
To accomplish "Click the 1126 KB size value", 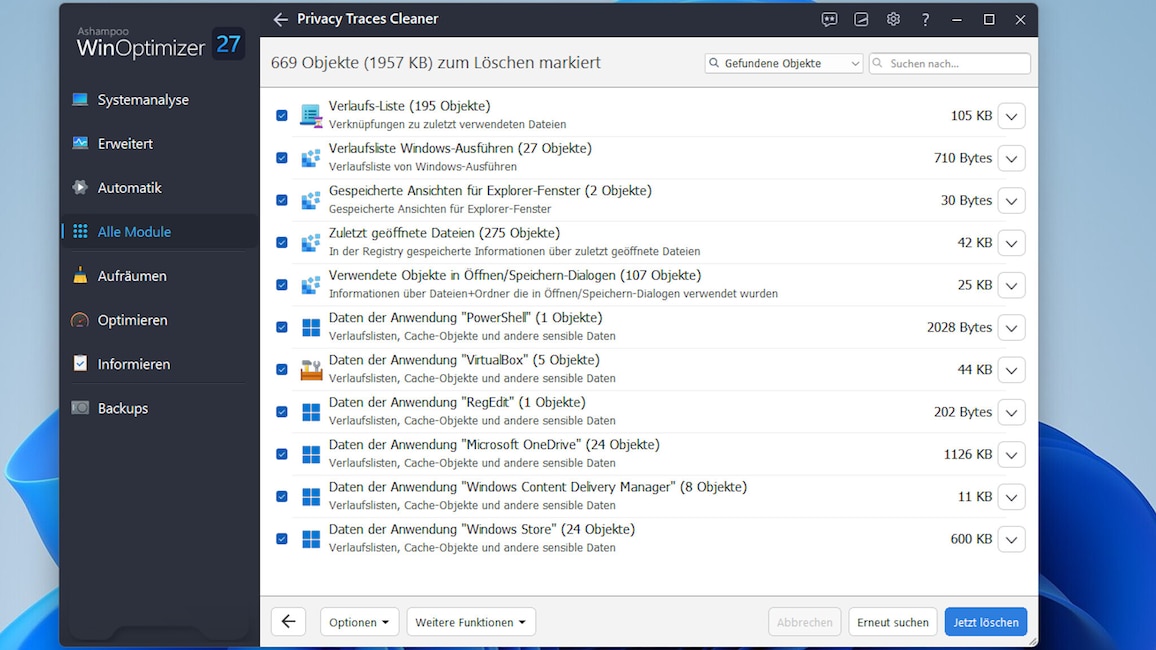I will [967, 455].
